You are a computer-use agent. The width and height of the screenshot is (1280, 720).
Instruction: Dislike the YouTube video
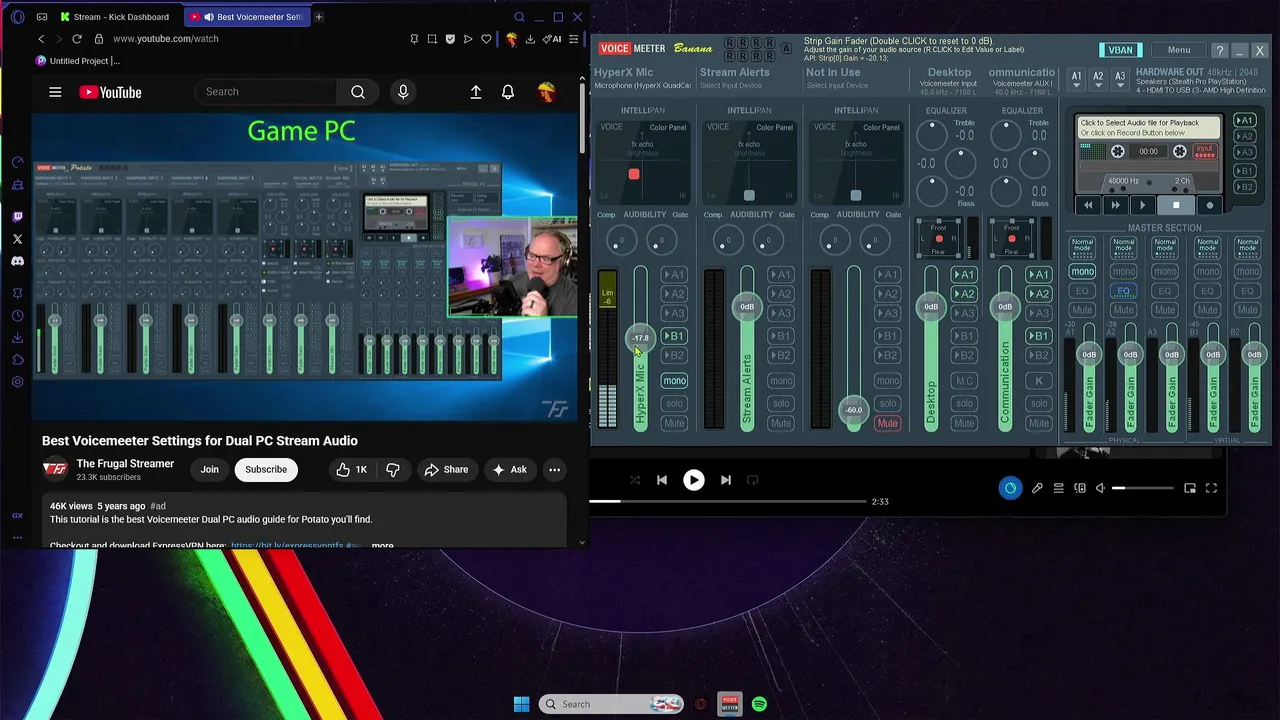[393, 469]
